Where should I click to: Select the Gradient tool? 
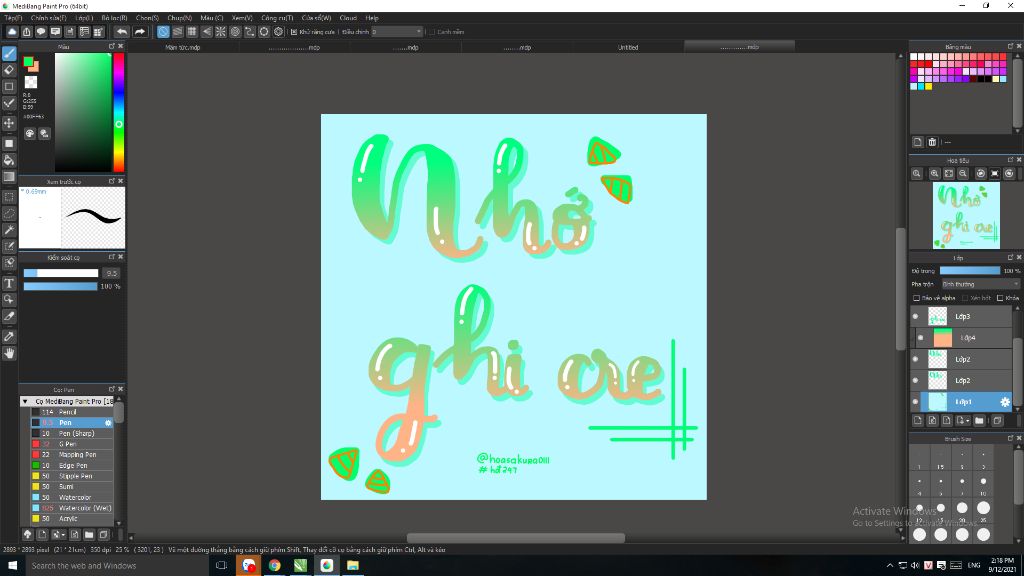pos(9,176)
